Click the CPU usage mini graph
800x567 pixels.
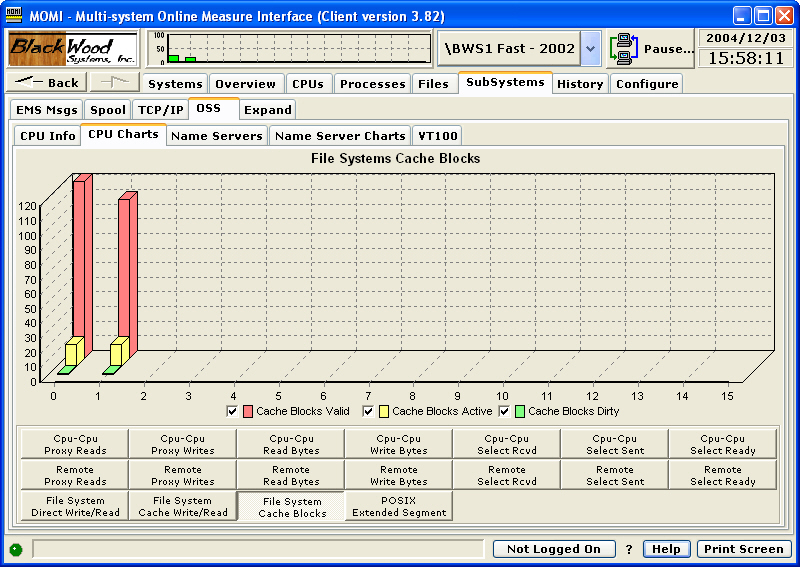[x=290, y=48]
